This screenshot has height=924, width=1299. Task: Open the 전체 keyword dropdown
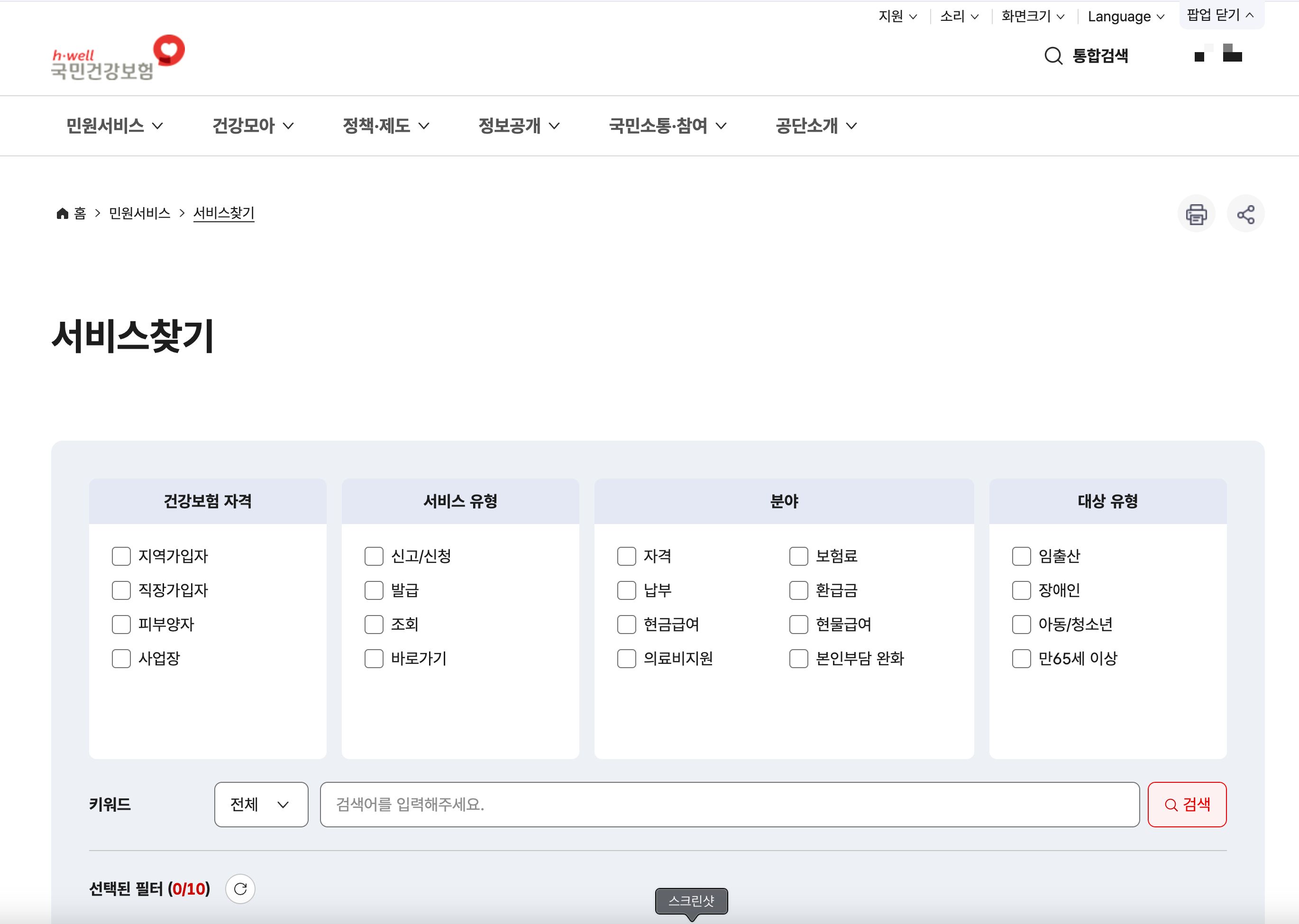pos(261,804)
